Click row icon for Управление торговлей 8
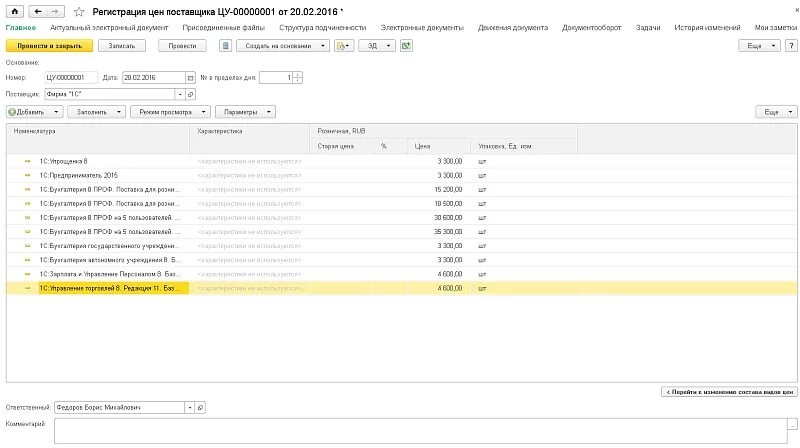 coord(28,288)
